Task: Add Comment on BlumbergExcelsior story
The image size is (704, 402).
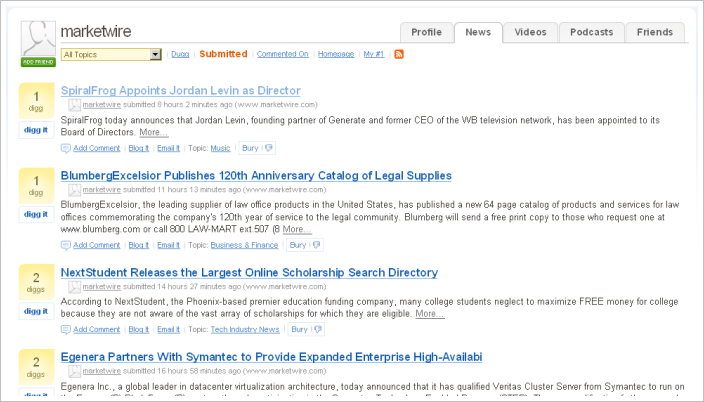Action: pyautogui.click(x=97, y=245)
